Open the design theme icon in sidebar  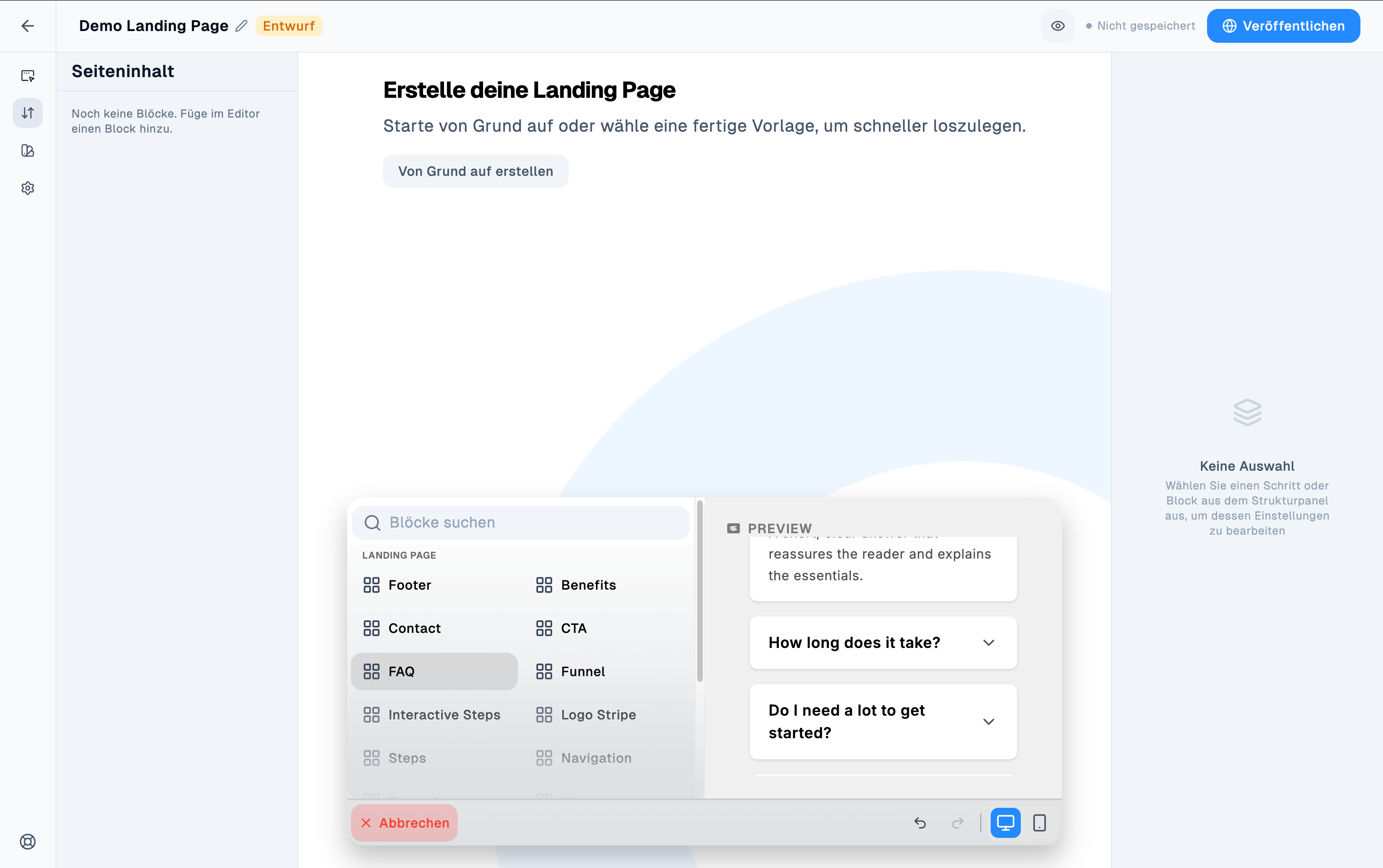28,150
